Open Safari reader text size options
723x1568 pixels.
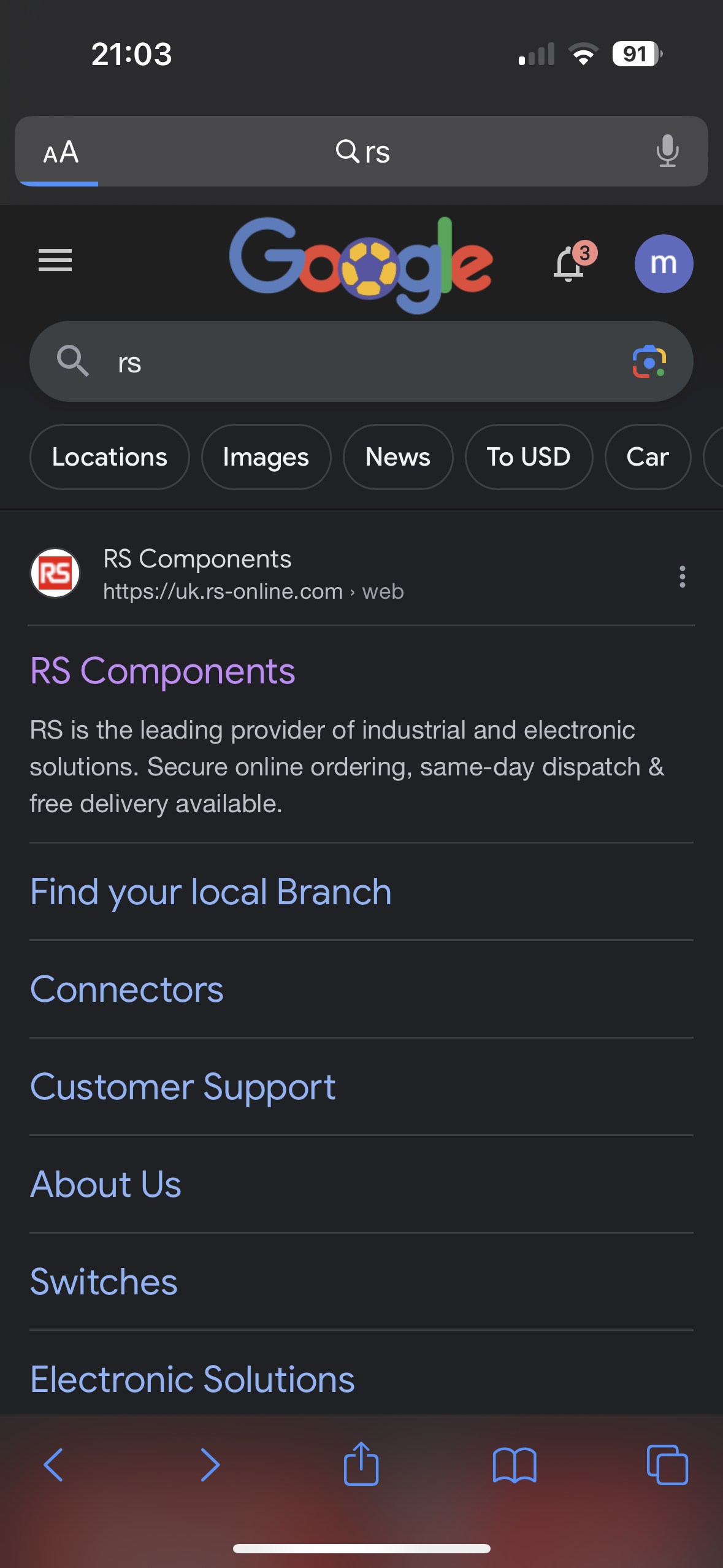(x=61, y=152)
